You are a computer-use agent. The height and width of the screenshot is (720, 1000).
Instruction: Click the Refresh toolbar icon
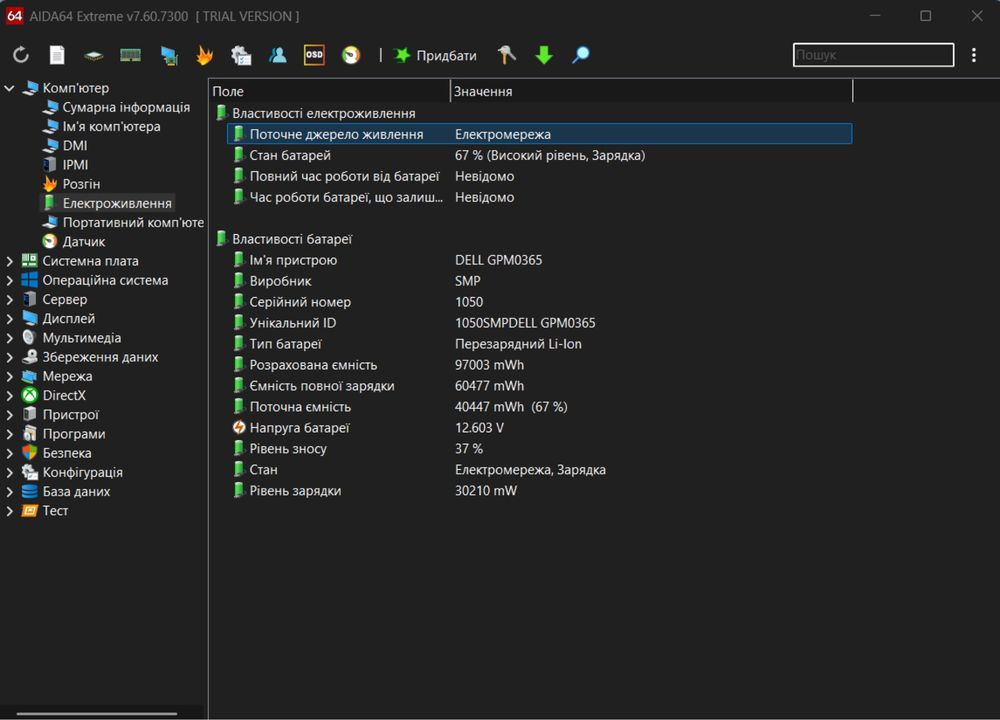point(21,55)
